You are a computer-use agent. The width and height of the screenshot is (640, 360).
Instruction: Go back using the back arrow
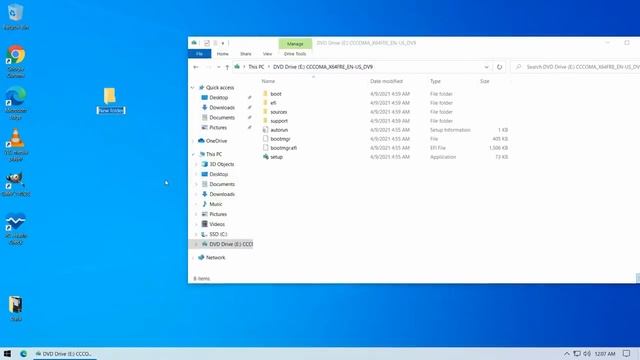point(196,67)
